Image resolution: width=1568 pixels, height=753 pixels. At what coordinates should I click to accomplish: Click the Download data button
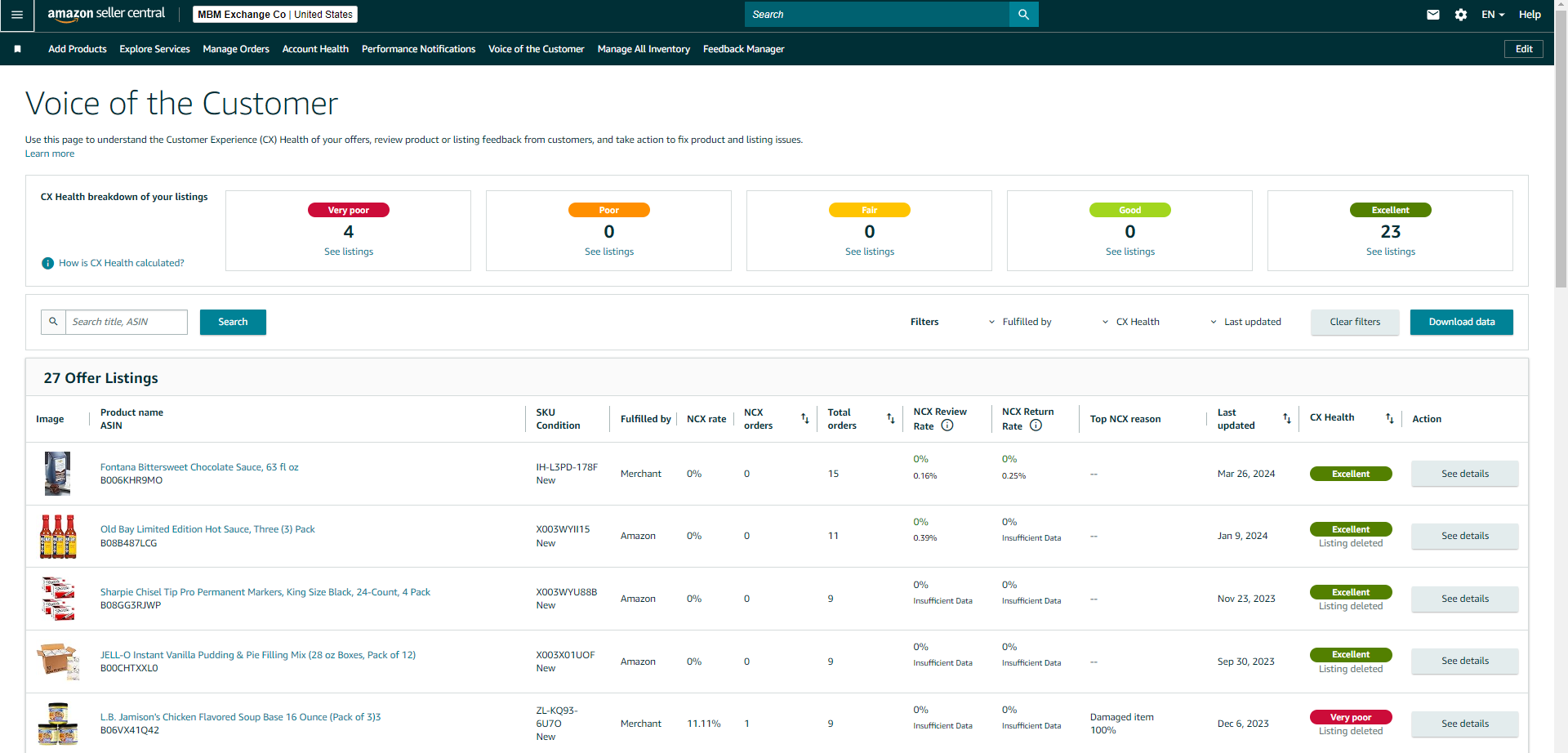[1462, 322]
